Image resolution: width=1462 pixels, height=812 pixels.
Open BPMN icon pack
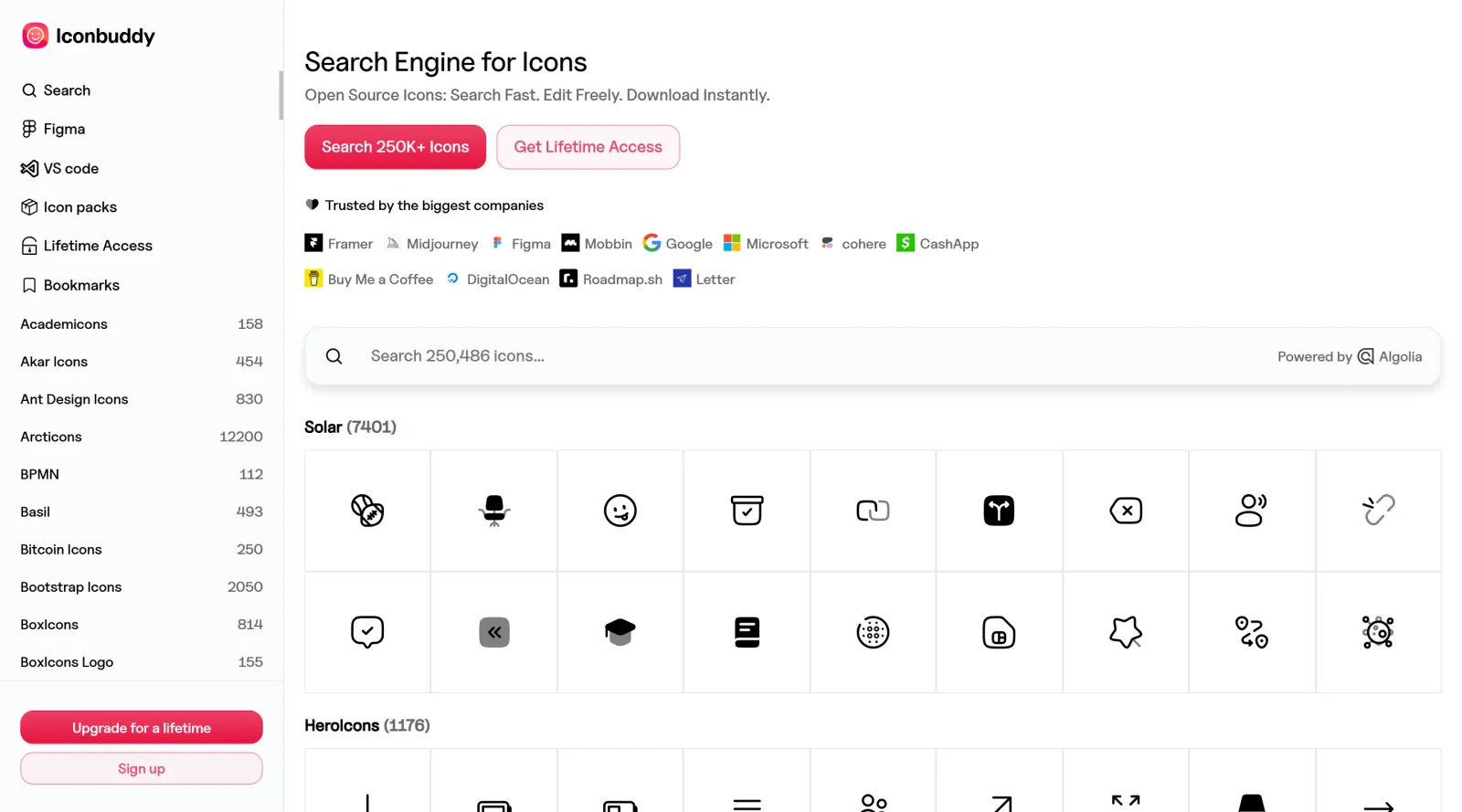click(x=142, y=474)
